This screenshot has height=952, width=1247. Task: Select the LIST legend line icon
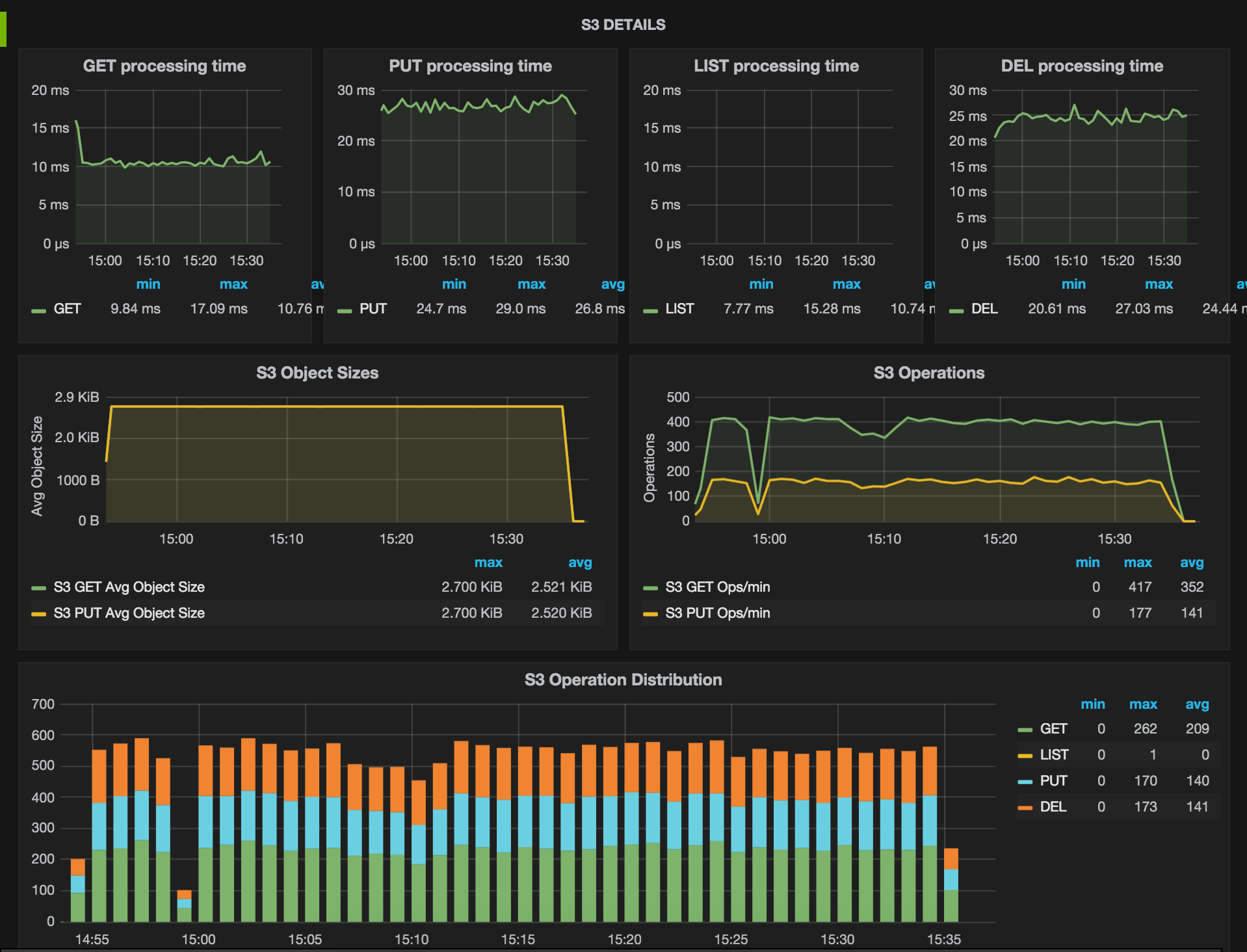(650, 309)
